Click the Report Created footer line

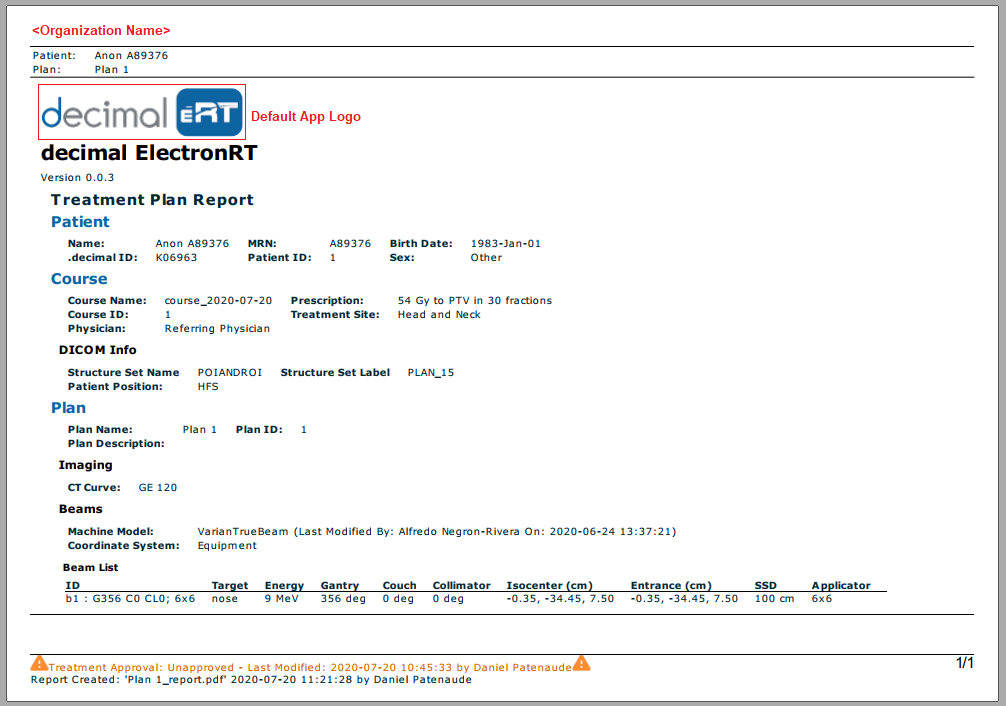point(251,680)
